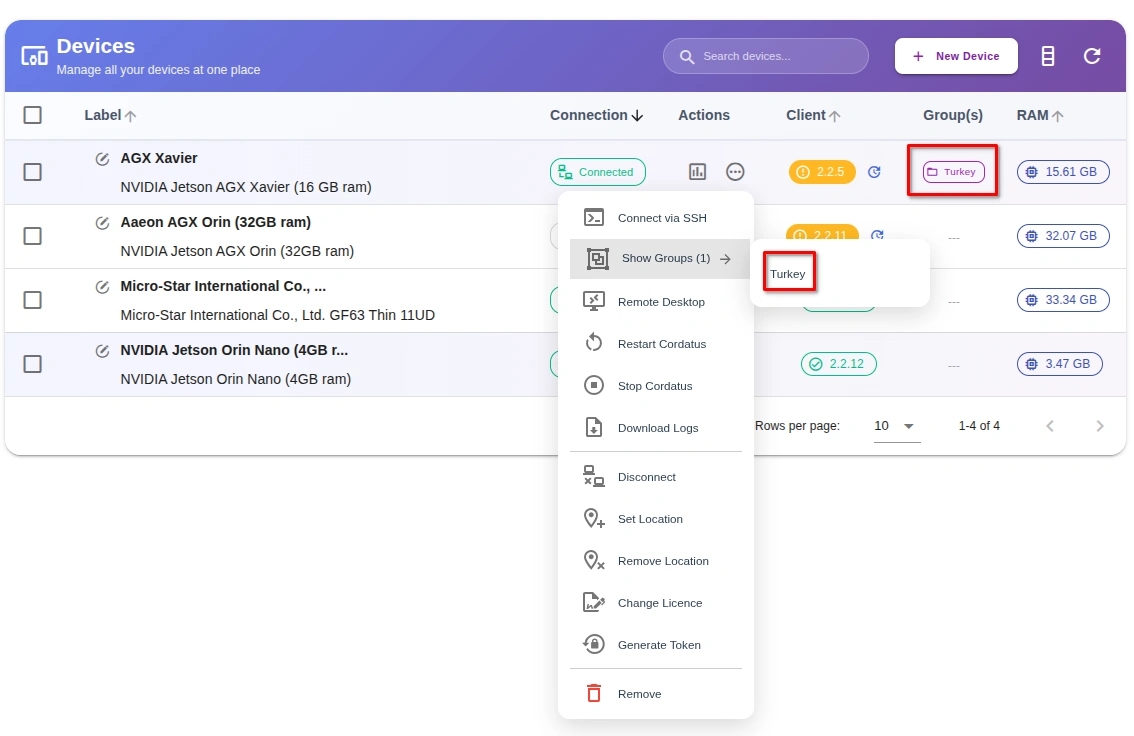Toggle the select-all checkbox in table header

(33, 115)
